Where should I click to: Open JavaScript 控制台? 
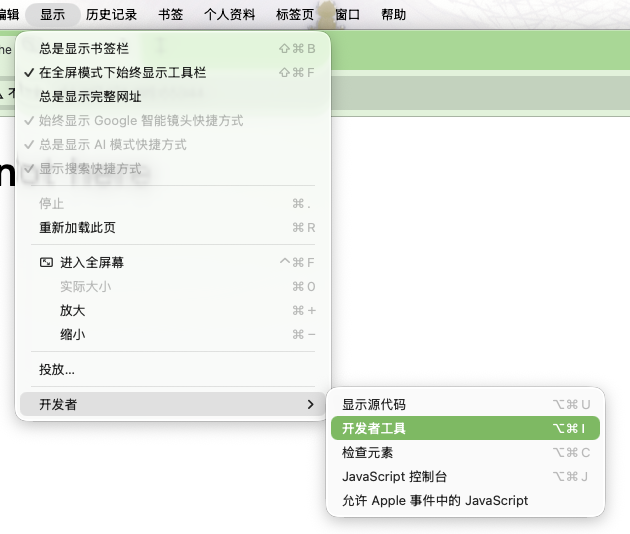point(394,476)
